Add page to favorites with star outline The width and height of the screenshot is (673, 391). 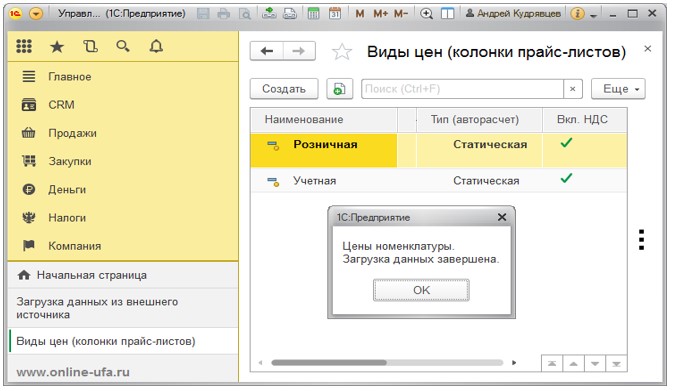tap(342, 52)
